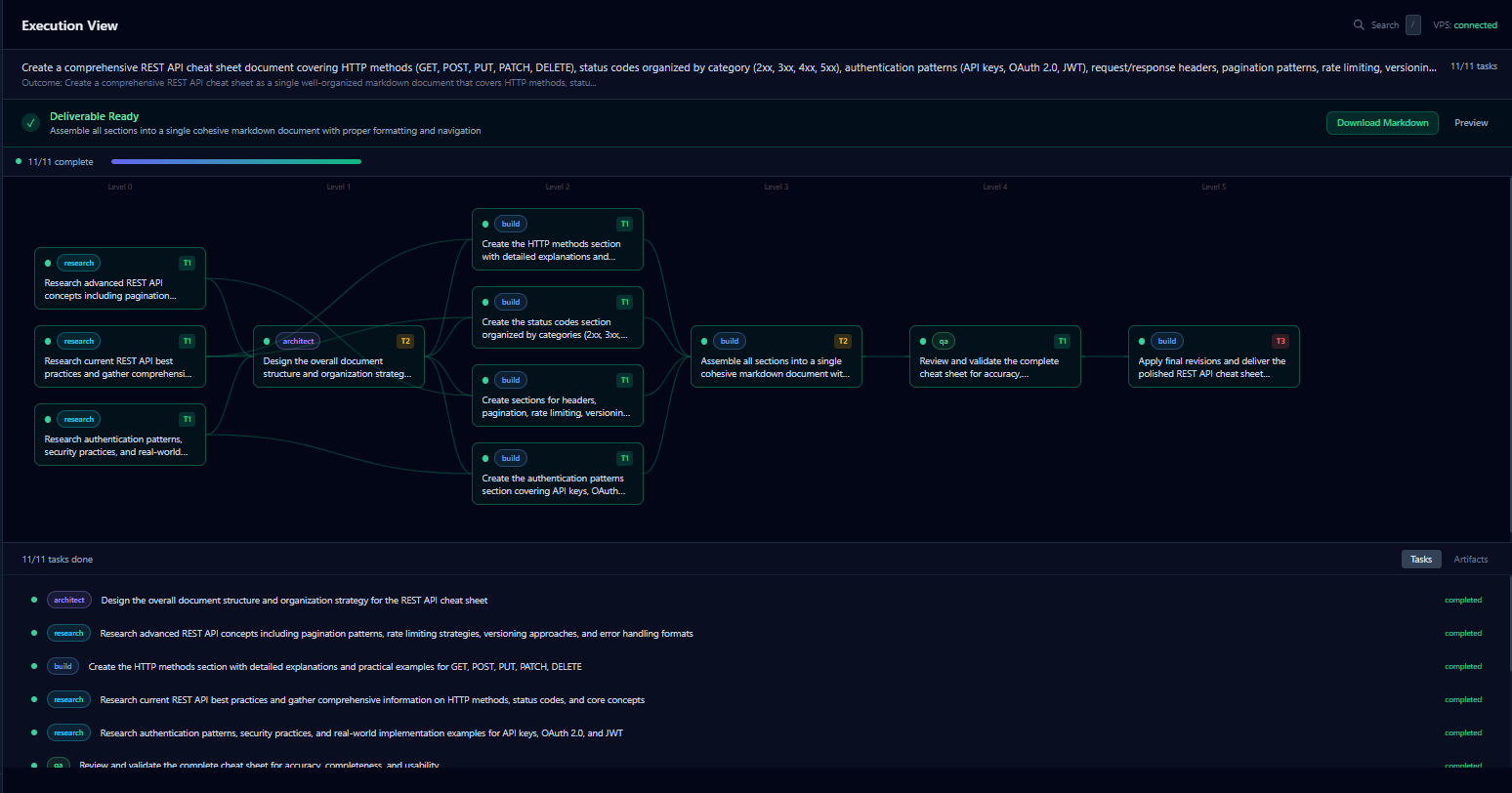This screenshot has width=1512, height=793.
Task: Click T1 badge on best practices research node
Action: coord(187,341)
